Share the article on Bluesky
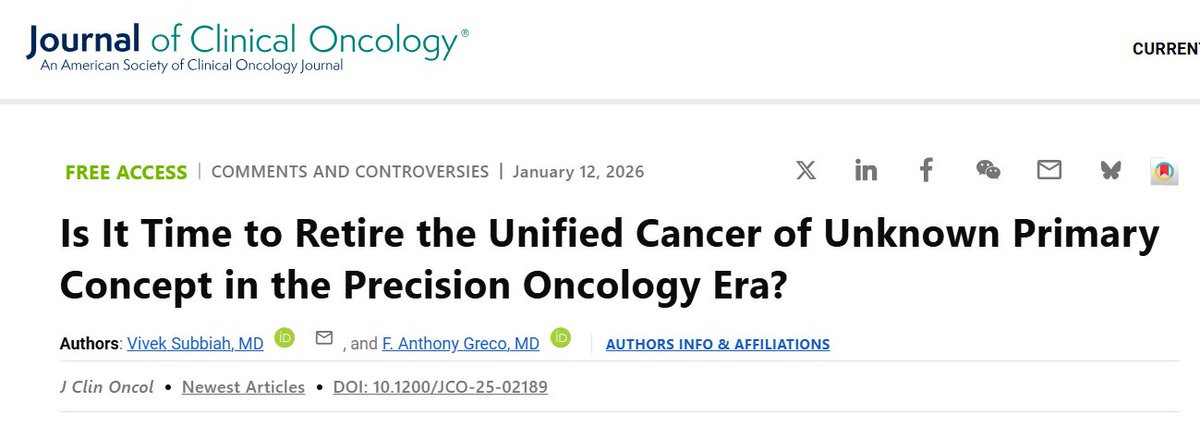 point(1110,171)
